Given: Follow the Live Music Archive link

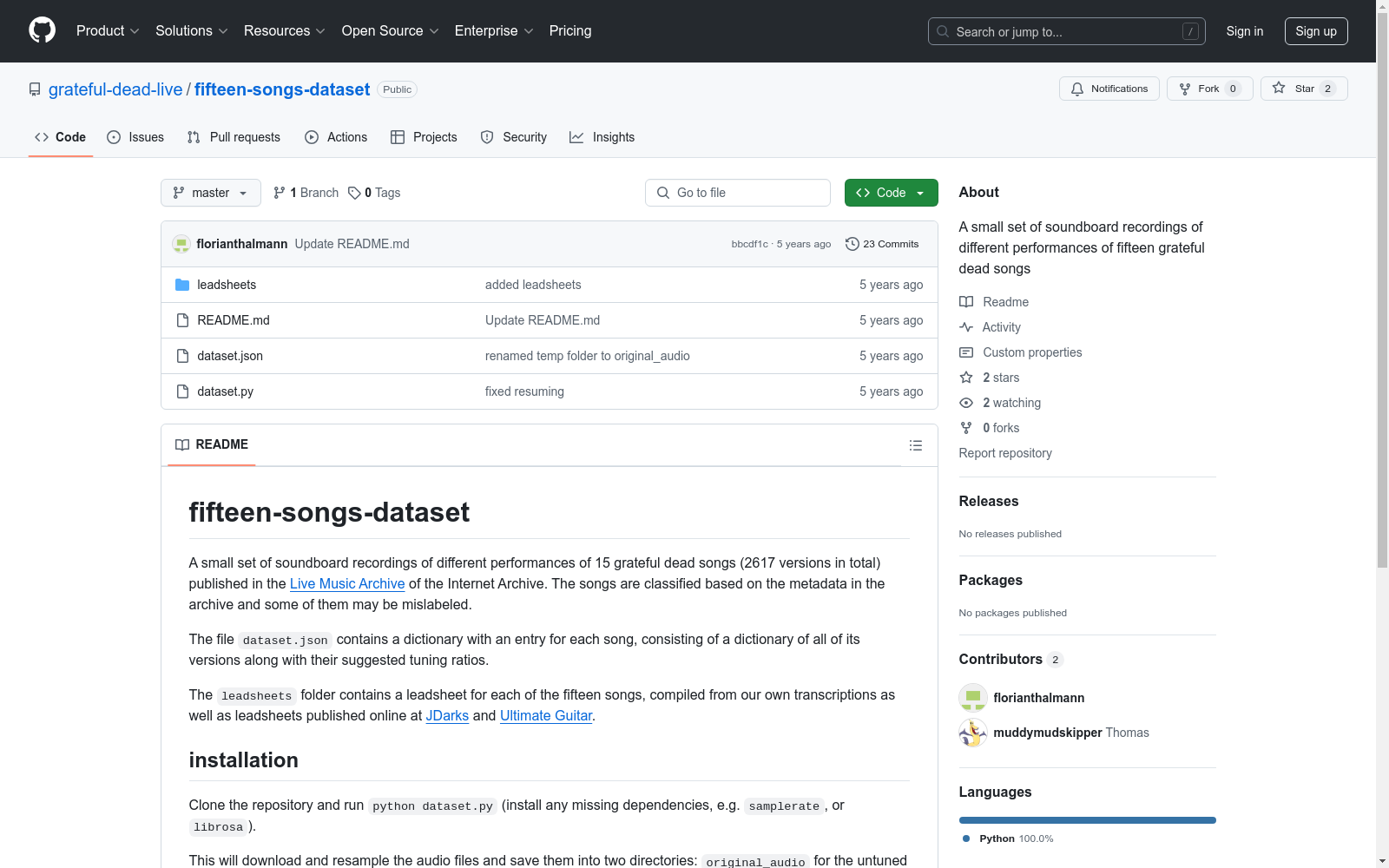Looking at the screenshot, I should (347, 584).
